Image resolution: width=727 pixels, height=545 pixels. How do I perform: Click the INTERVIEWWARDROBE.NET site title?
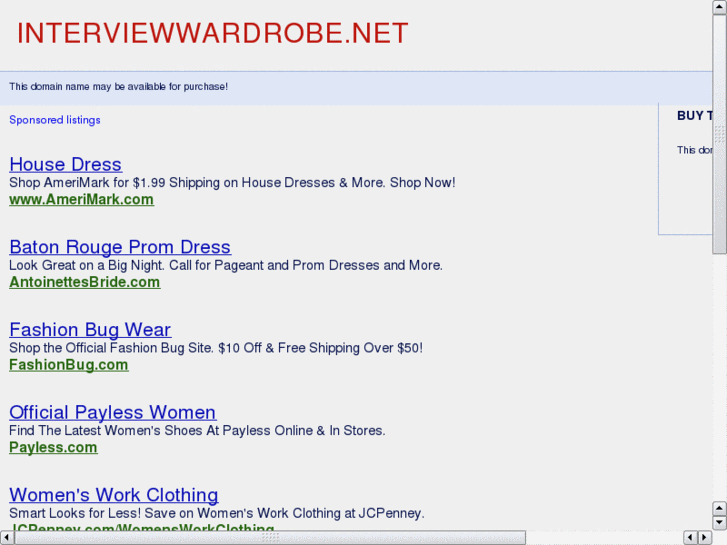(x=212, y=33)
